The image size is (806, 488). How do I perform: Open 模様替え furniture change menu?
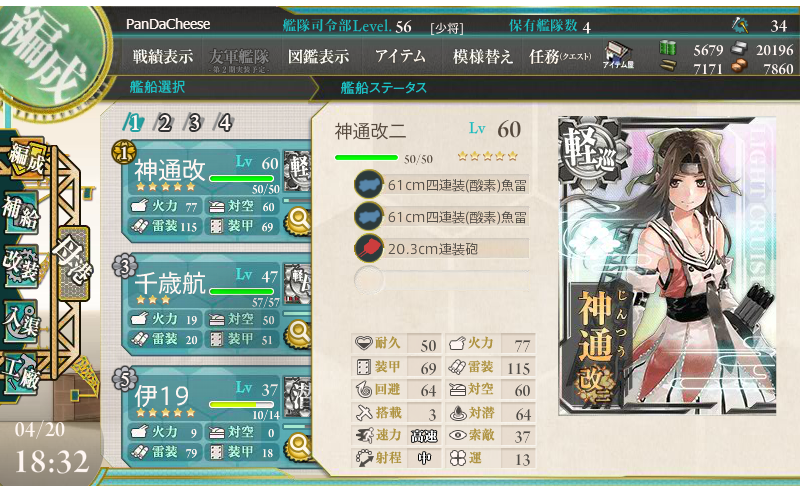coord(483,57)
